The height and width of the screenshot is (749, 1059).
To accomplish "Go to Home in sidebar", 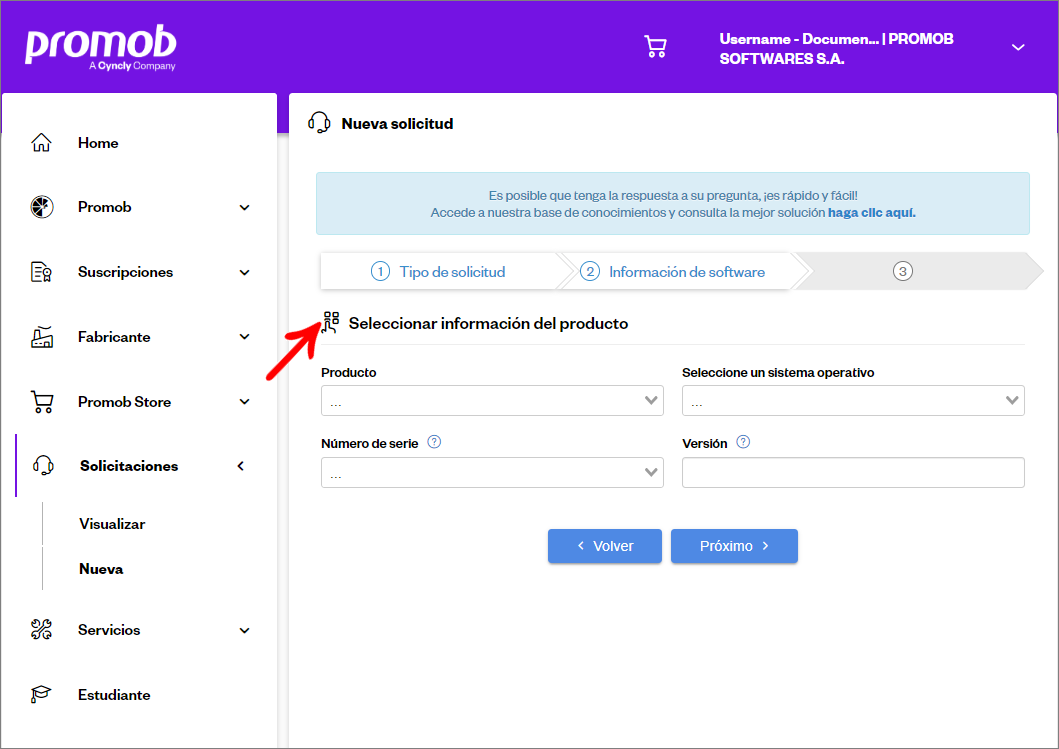I will (x=98, y=143).
